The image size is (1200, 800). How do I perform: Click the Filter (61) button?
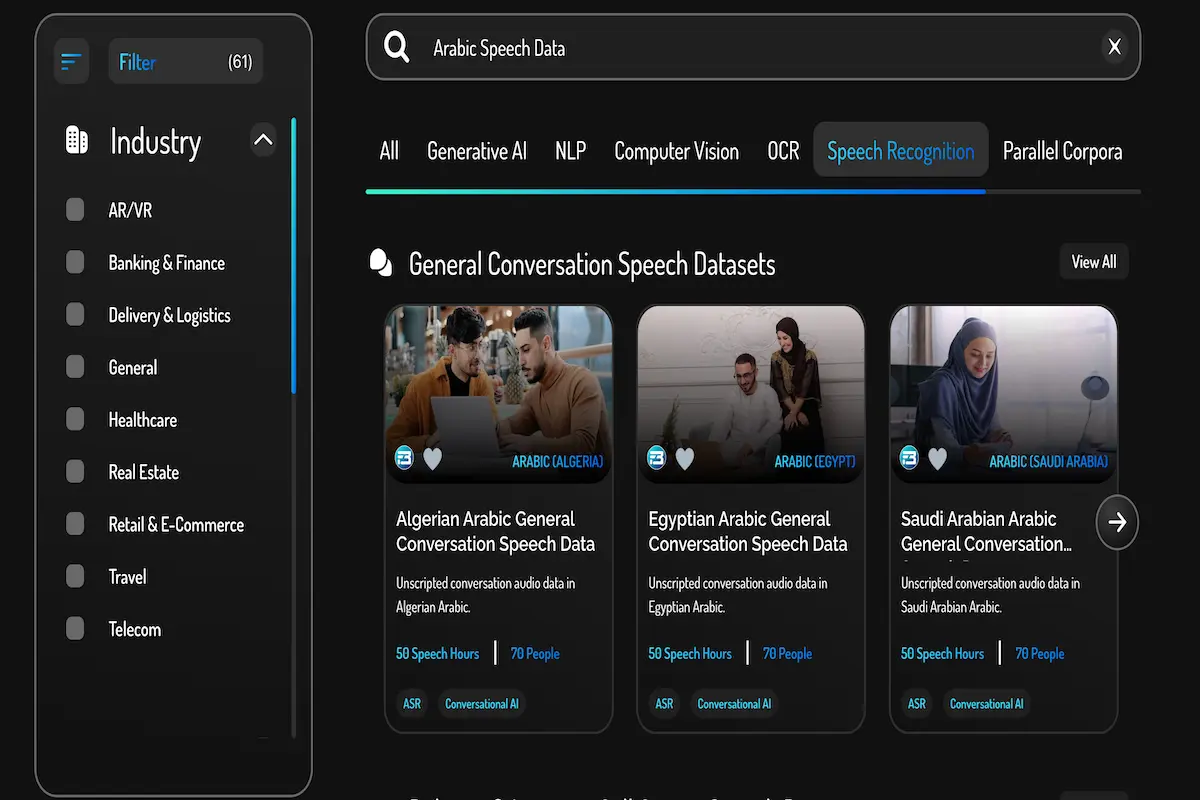pyautogui.click(x=186, y=62)
